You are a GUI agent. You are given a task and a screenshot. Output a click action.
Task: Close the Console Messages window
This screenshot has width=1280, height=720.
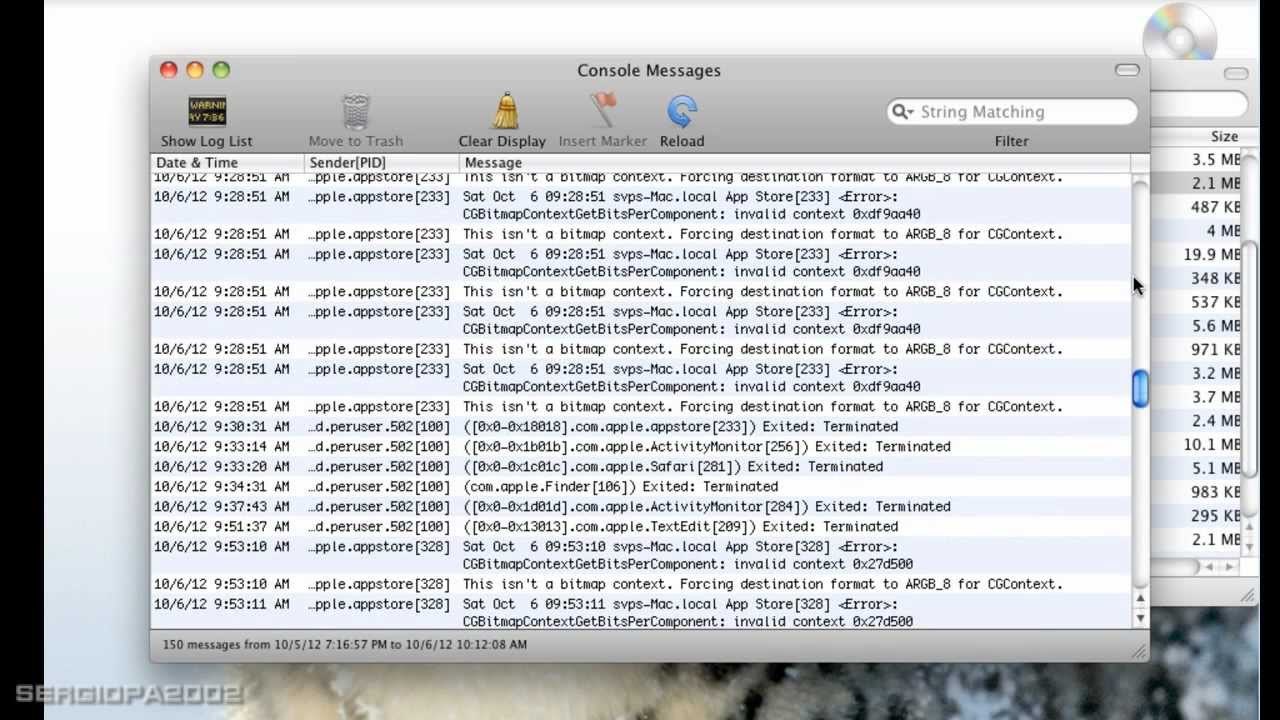click(x=169, y=70)
